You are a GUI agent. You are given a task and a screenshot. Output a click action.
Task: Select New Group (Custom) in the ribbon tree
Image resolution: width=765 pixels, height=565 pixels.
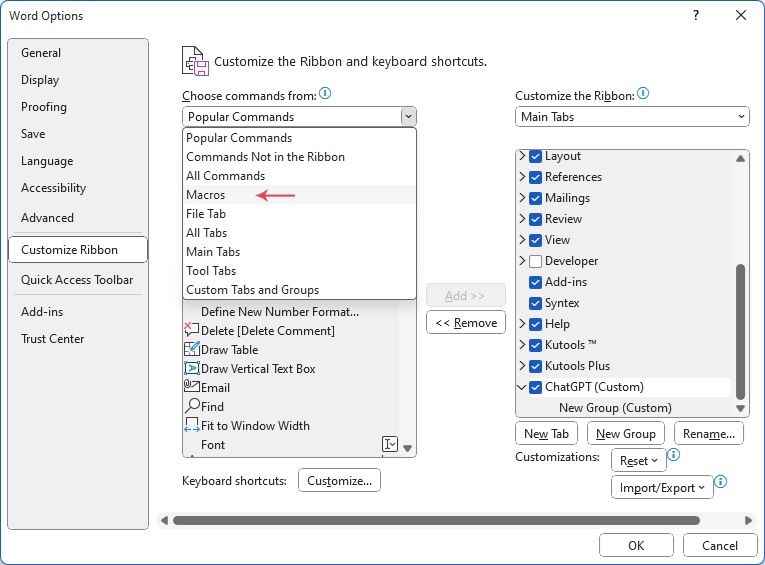[615, 408]
